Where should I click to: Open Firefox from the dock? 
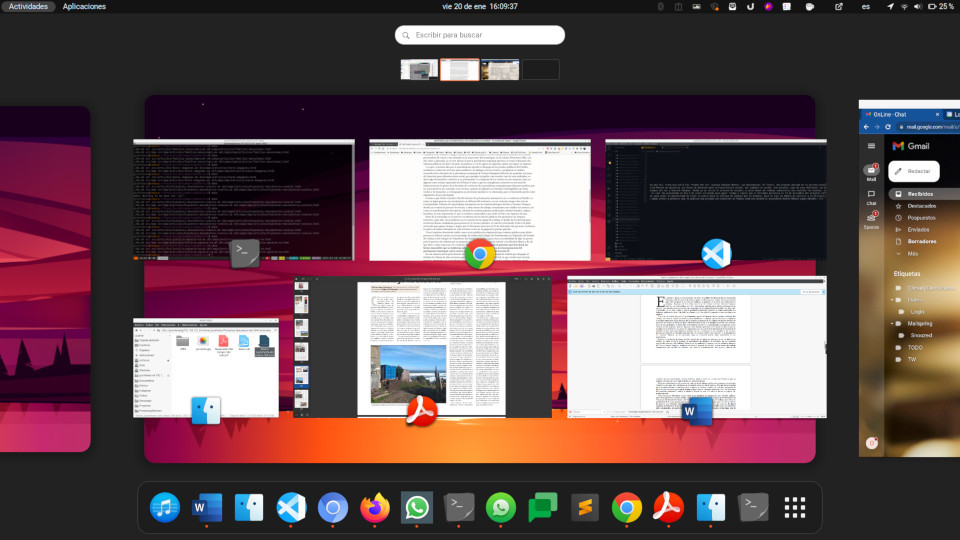(375, 508)
